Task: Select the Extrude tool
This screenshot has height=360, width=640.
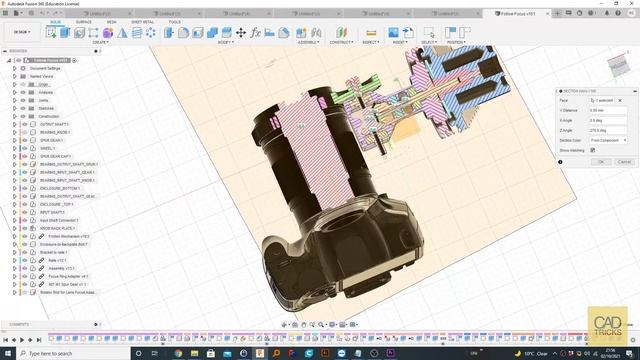Action: (x=65, y=32)
